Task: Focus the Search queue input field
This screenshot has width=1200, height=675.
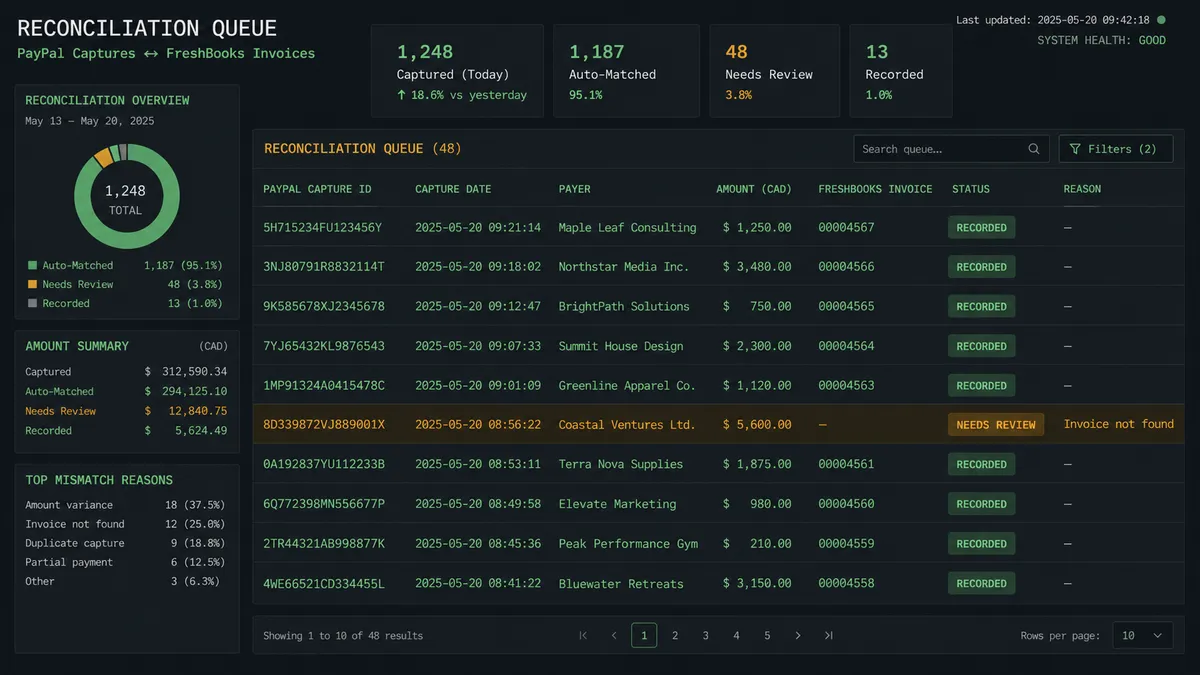Action: tap(951, 149)
